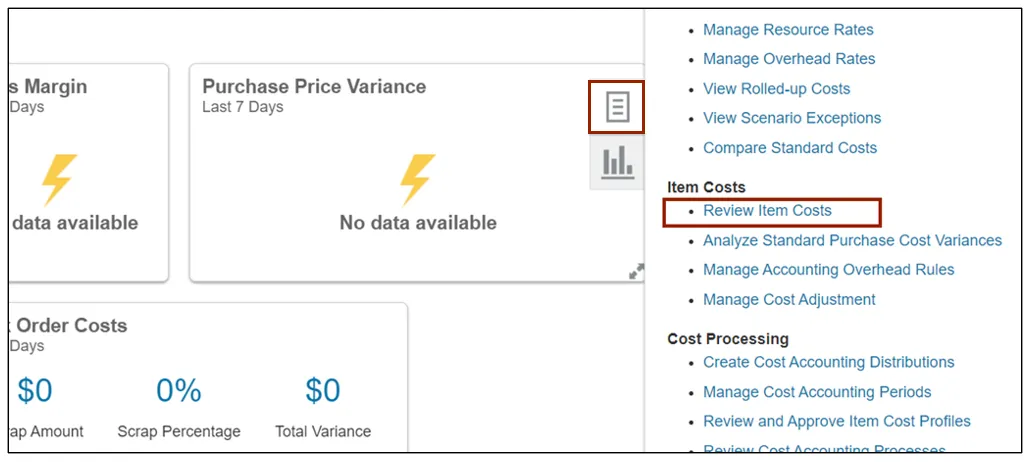The width and height of the screenshot is (1030, 462).
Task: Click the bar chart analytics icon
Action: (617, 161)
